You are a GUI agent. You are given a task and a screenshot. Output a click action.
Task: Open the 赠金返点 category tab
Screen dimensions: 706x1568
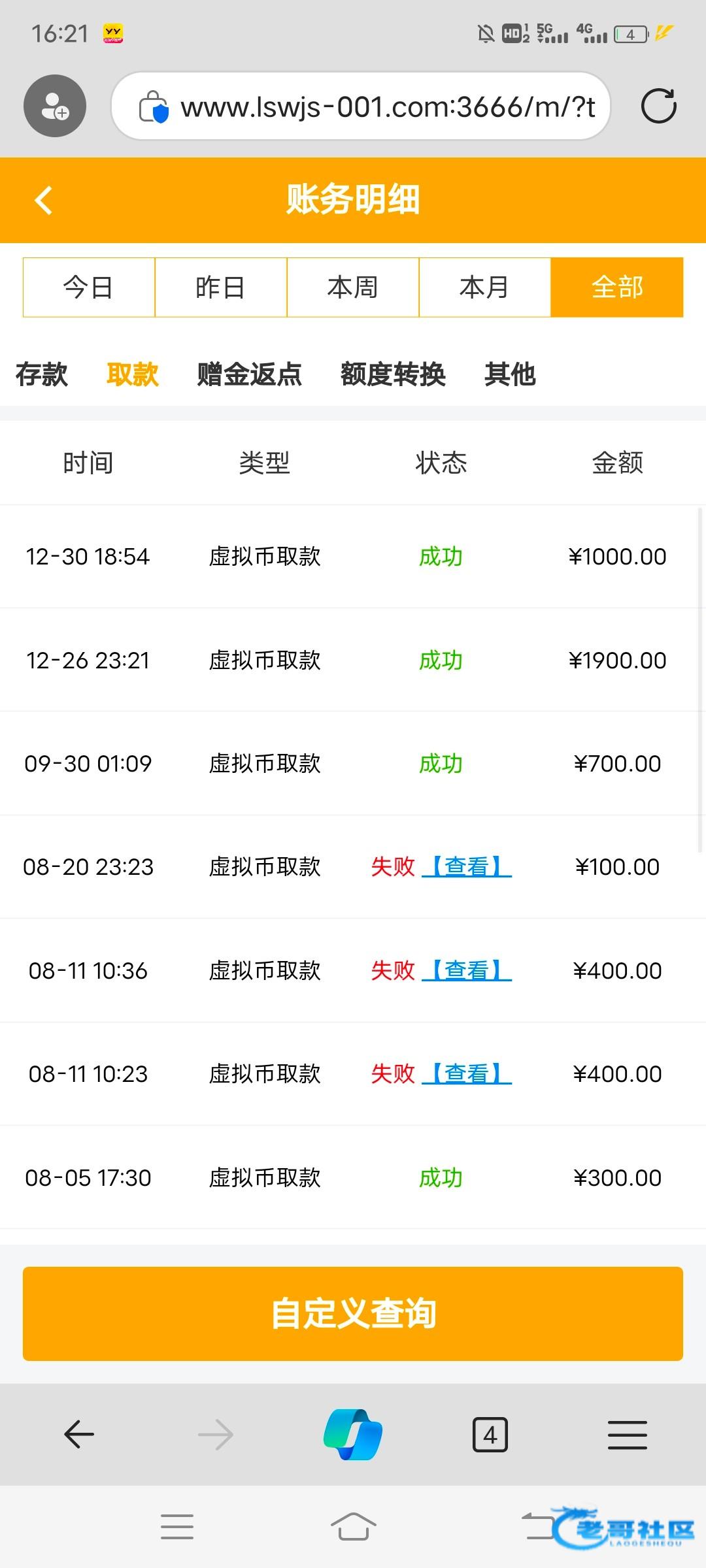(249, 374)
